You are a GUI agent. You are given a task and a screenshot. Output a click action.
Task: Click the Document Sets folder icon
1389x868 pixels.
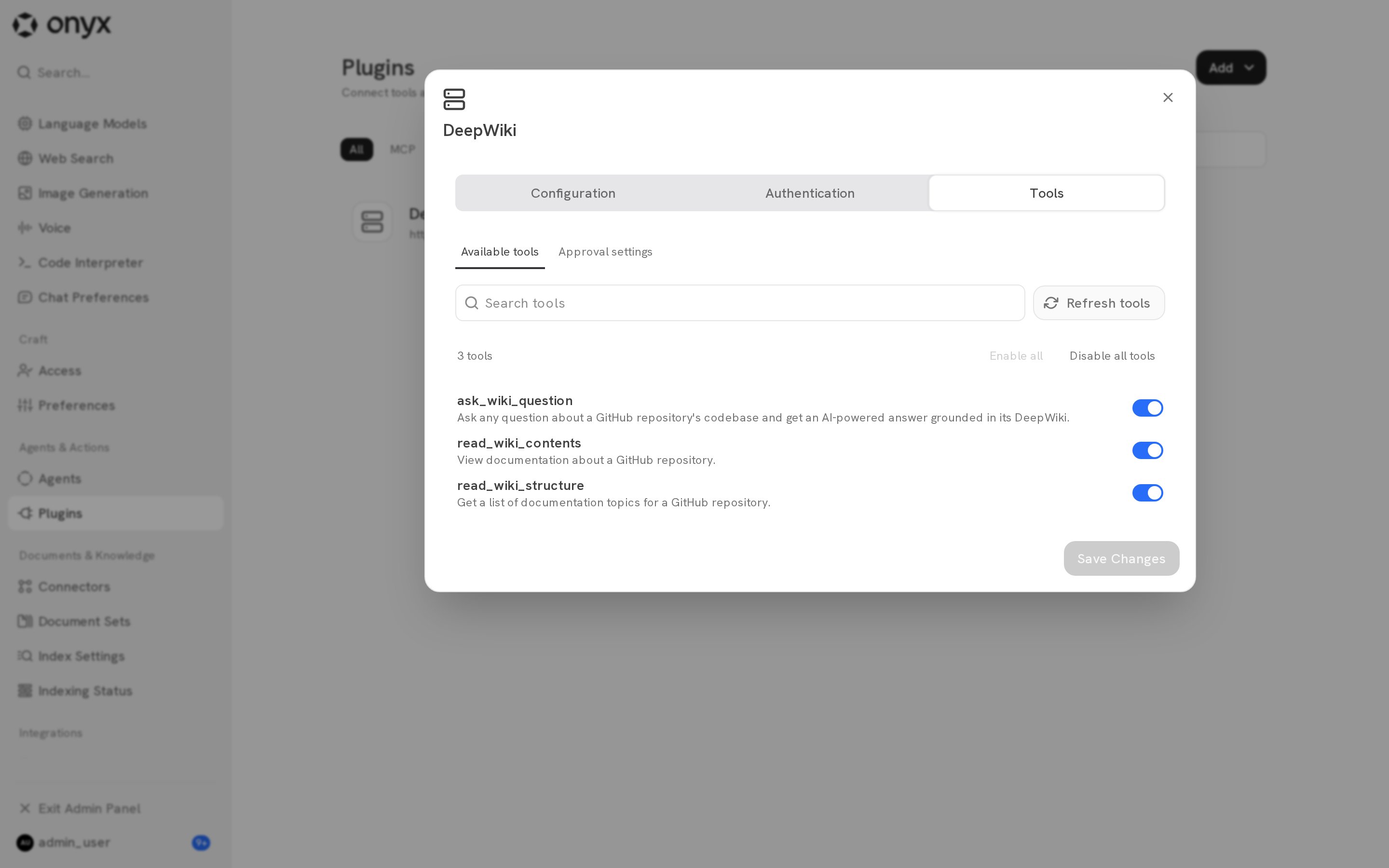coord(25,621)
